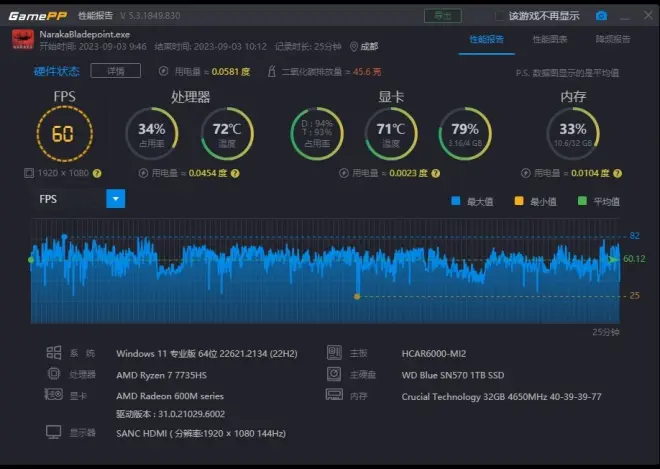The width and height of the screenshot is (660, 469).
Task: Open the FPS chart type dropdown arrow
Action: (116, 199)
